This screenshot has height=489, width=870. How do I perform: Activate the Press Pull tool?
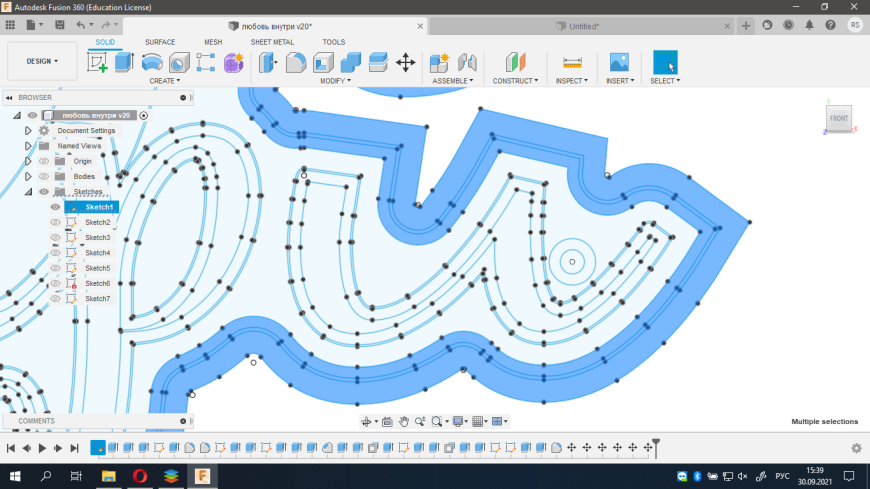click(x=269, y=63)
